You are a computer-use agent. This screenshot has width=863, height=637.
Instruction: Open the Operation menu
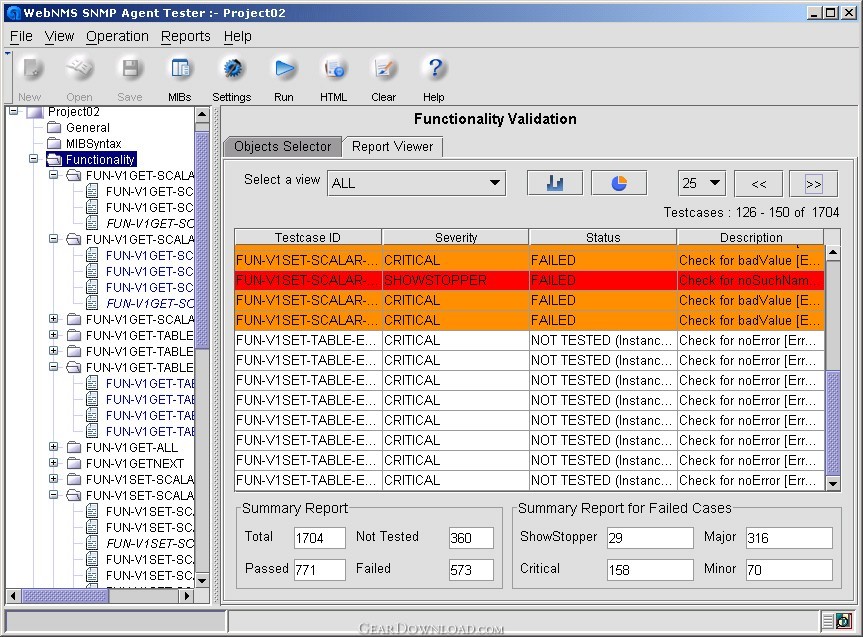pyautogui.click(x=117, y=36)
